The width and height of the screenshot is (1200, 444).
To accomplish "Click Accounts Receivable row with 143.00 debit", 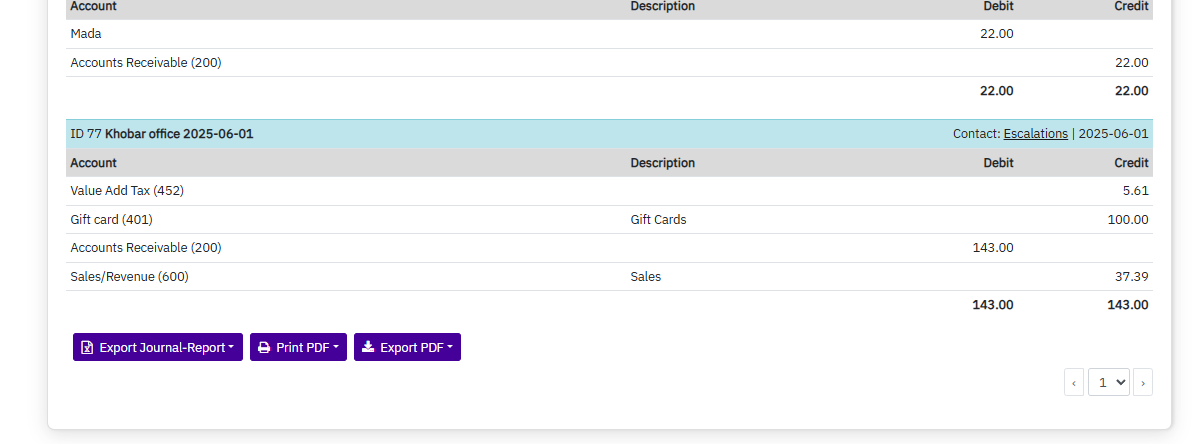I will coord(146,248).
